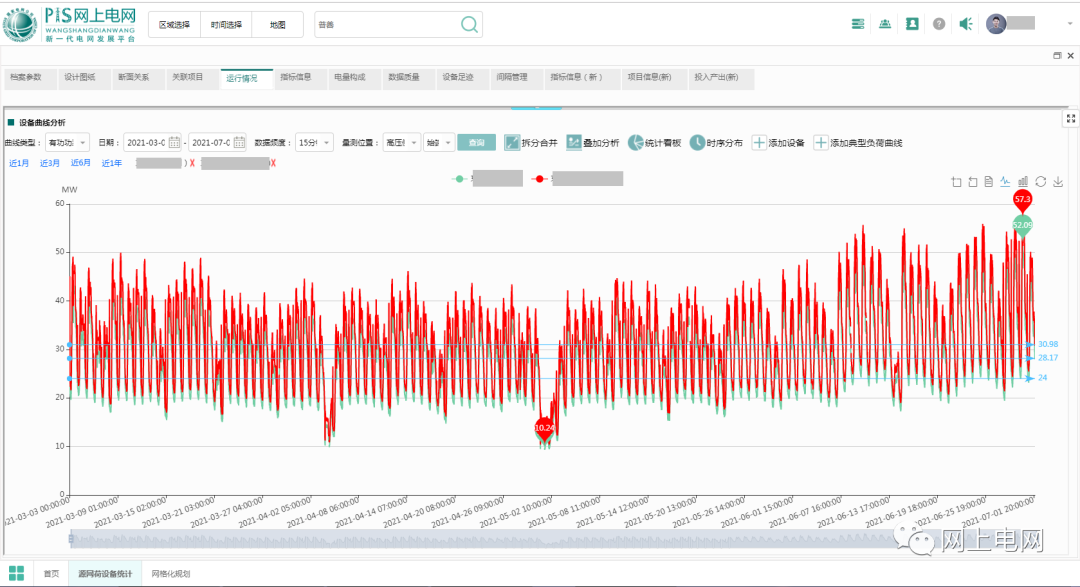Click the 近3月 link
Viewport: 1080px width, 587px height.
point(50,163)
